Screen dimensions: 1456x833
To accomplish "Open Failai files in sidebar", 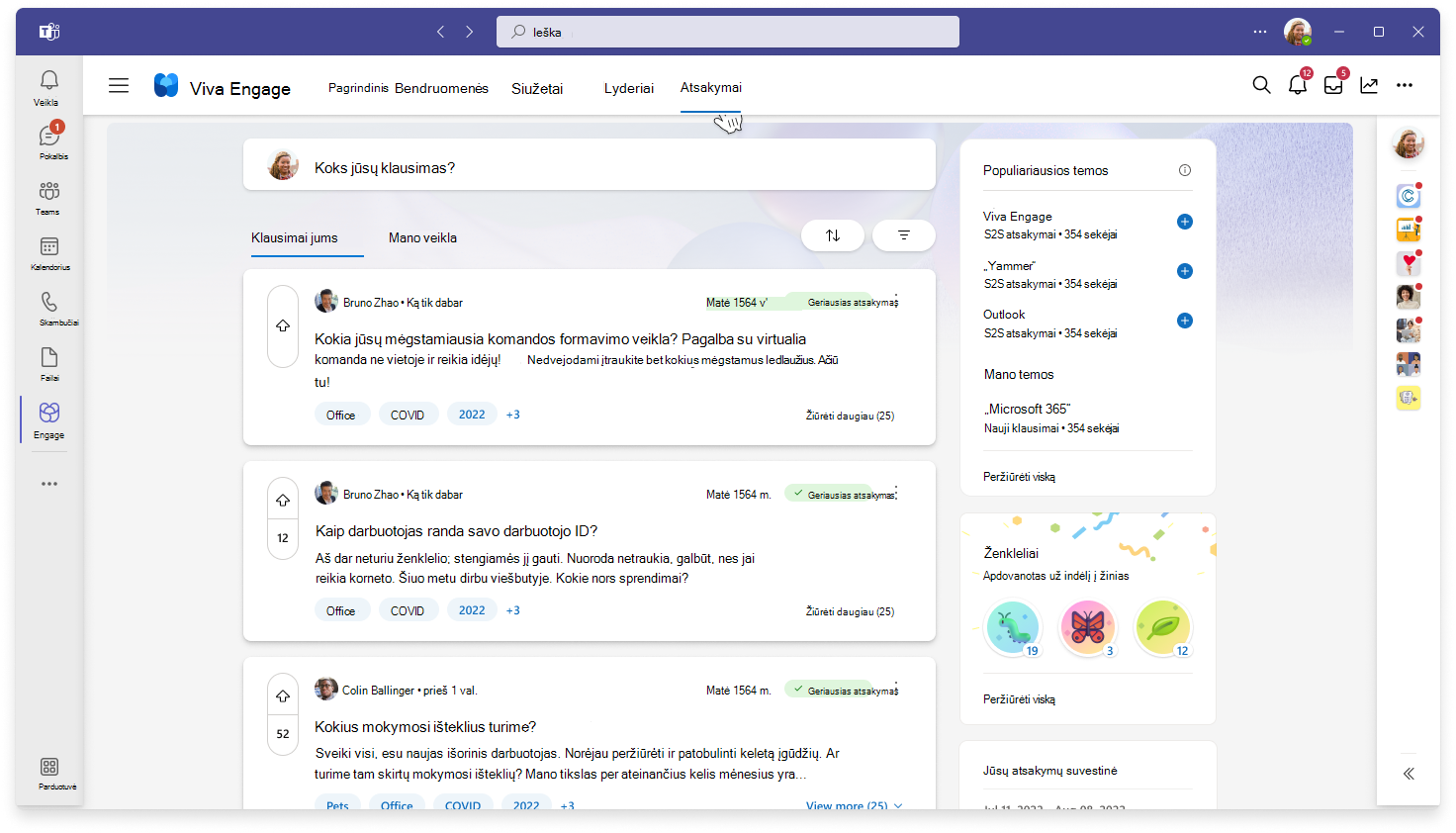I will tap(49, 363).
